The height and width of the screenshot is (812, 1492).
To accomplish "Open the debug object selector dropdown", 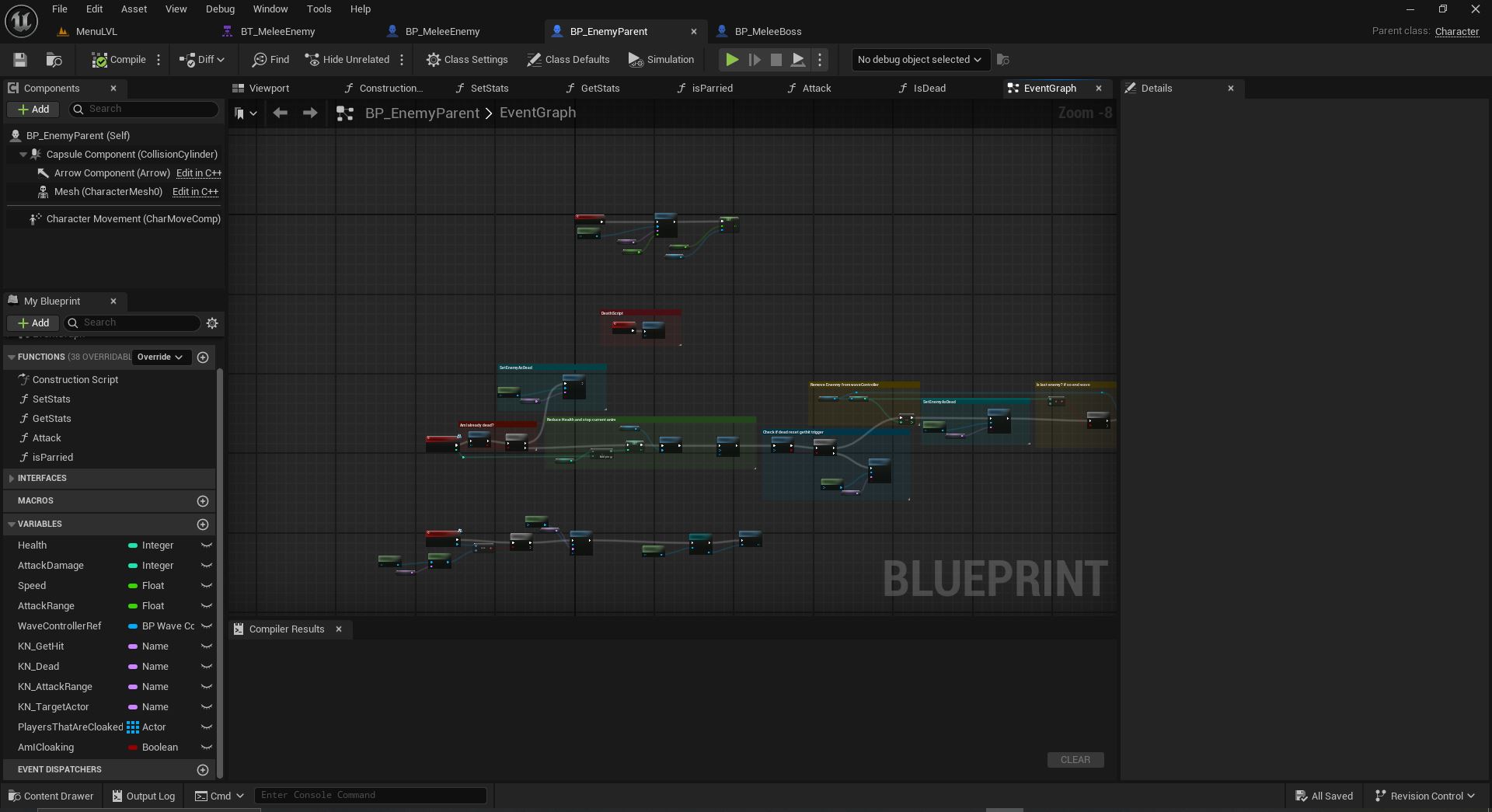I will click(919, 60).
